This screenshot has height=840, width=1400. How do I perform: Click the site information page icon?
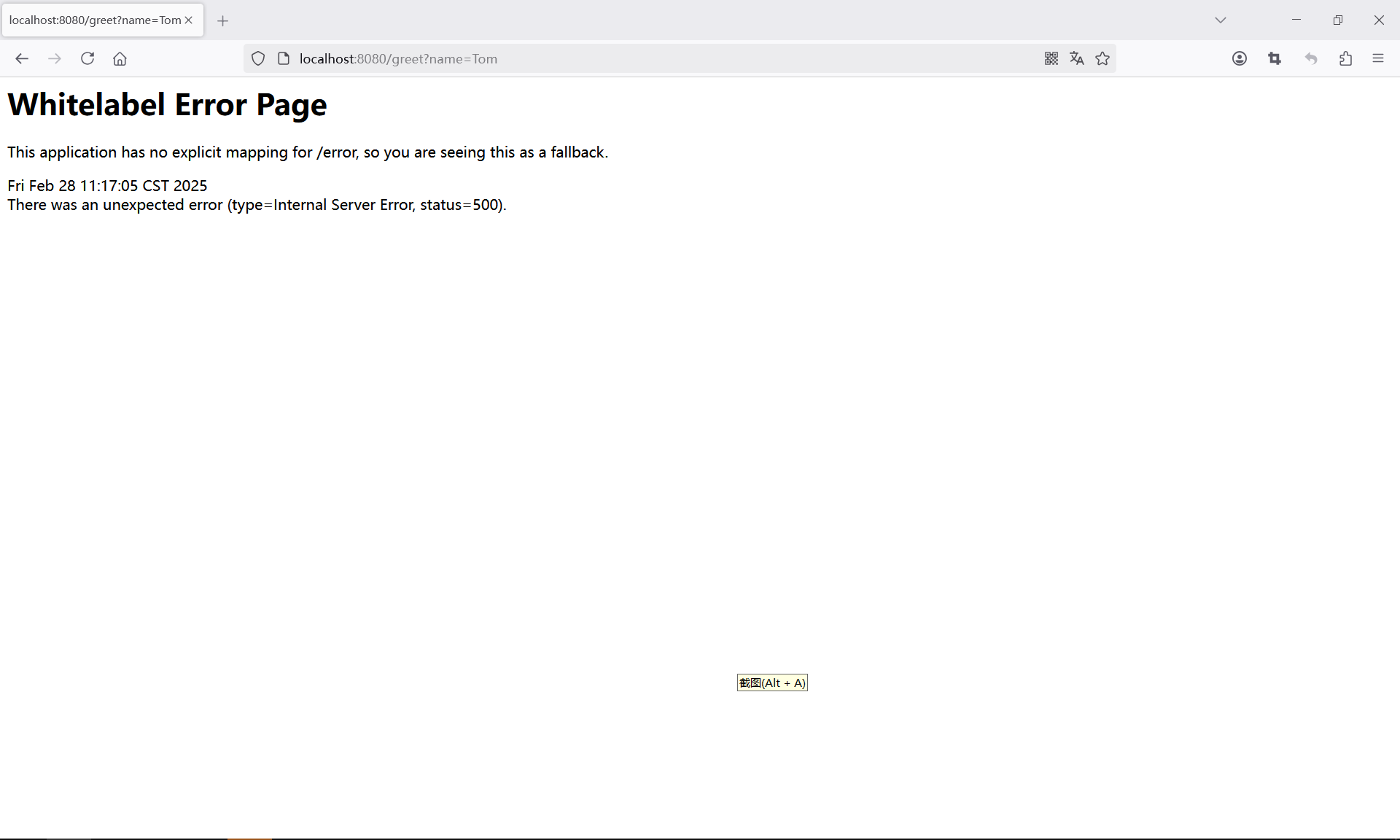[x=284, y=58]
